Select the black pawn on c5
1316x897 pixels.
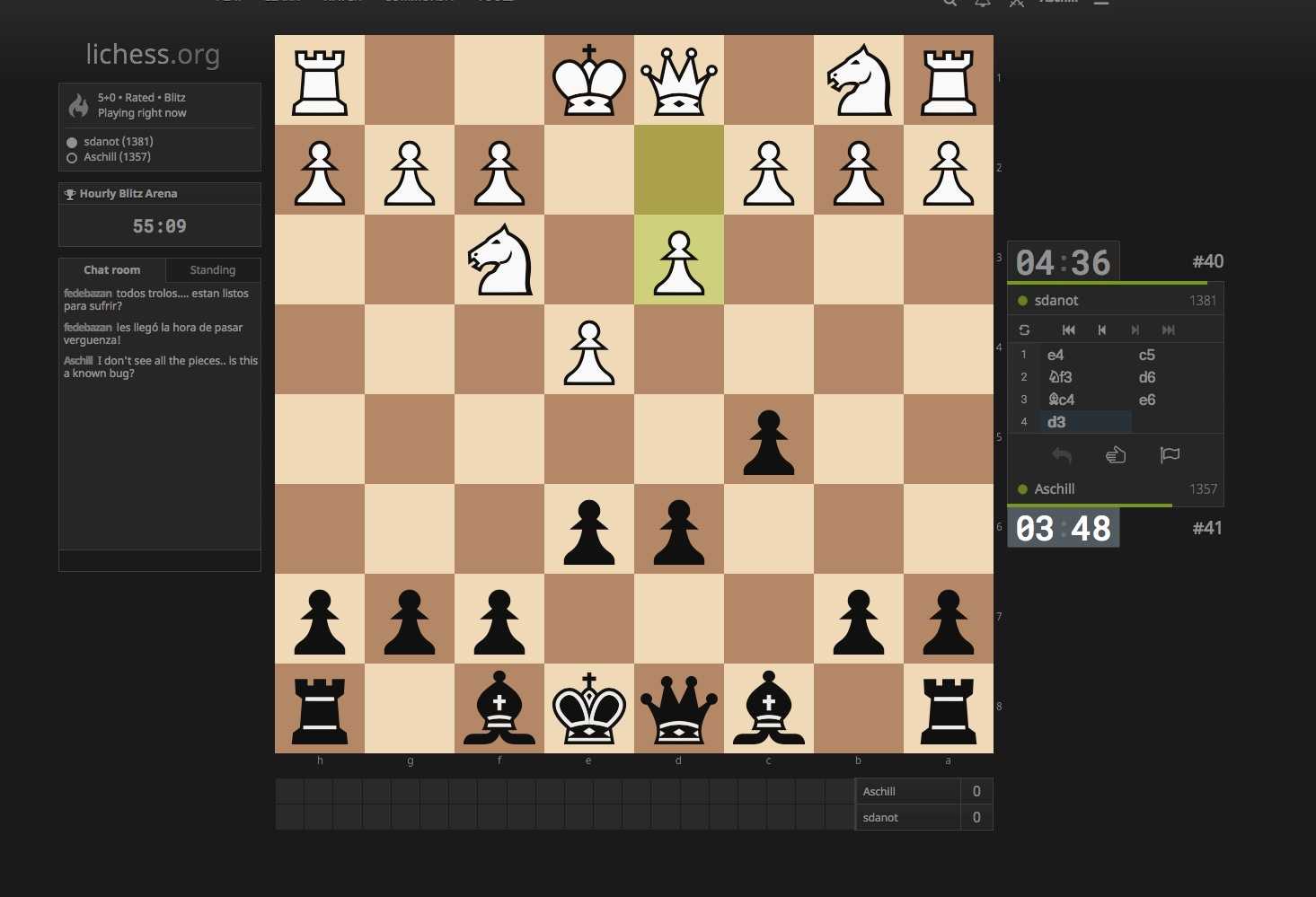pyautogui.click(x=769, y=439)
